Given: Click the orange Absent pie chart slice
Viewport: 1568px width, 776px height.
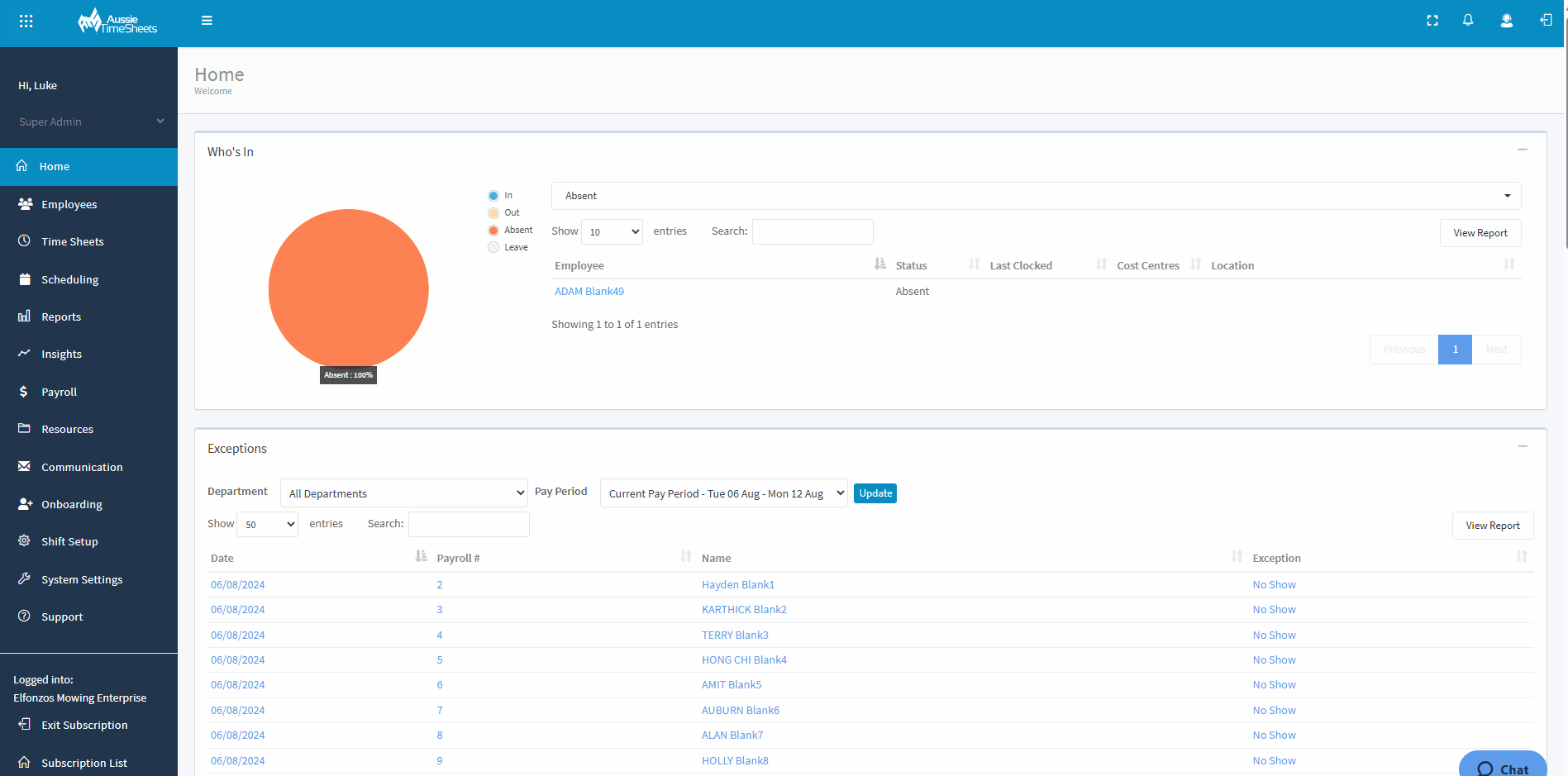Looking at the screenshot, I should click(x=348, y=288).
